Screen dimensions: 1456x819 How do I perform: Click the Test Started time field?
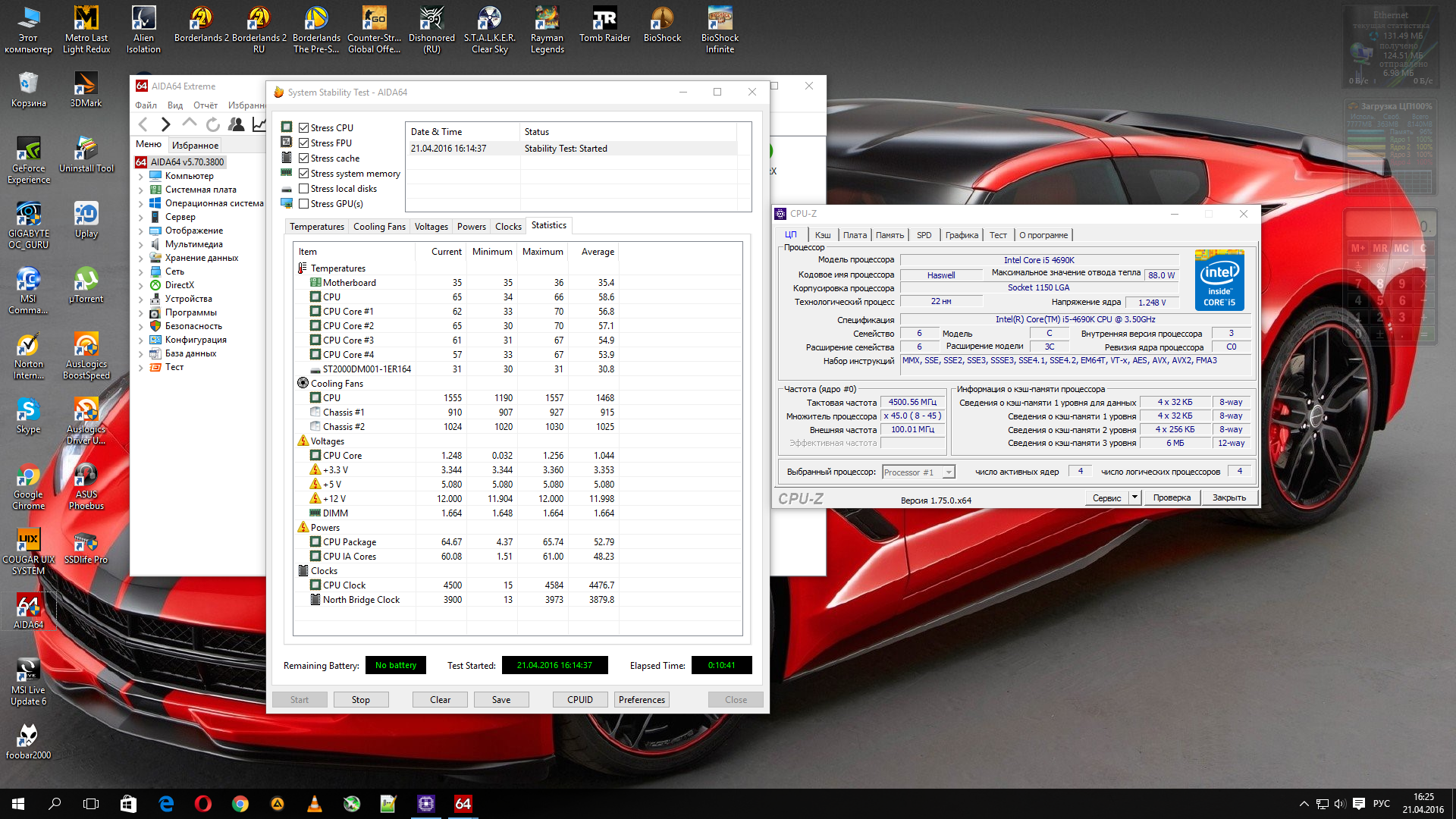pos(554,665)
